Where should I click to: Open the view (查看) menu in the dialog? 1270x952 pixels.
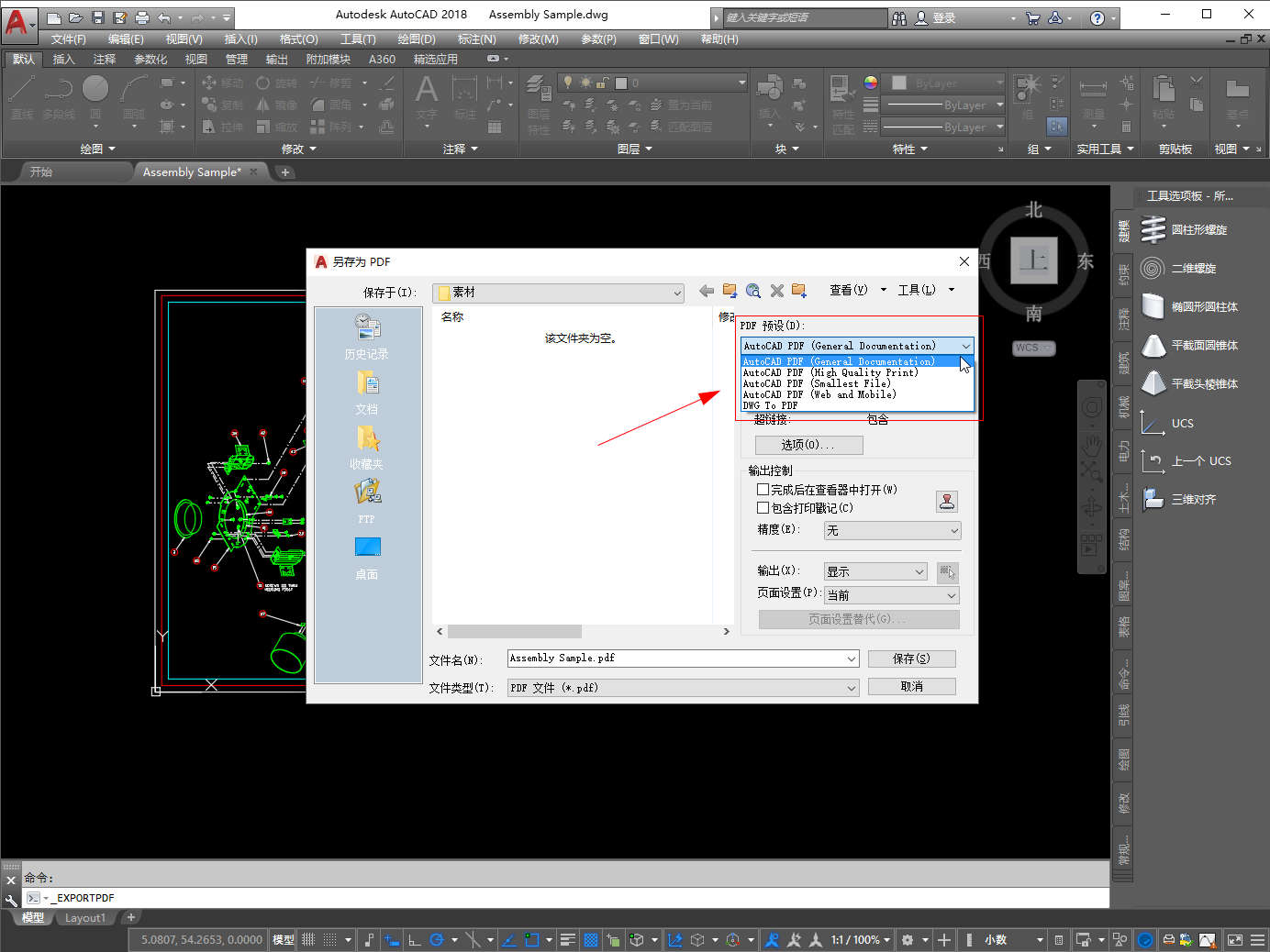click(x=857, y=290)
